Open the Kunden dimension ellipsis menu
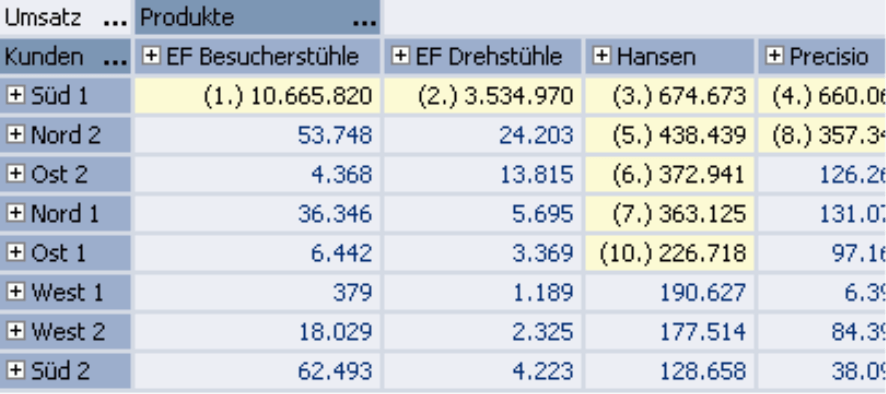The image size is (886, 394). tap(115, 62)
